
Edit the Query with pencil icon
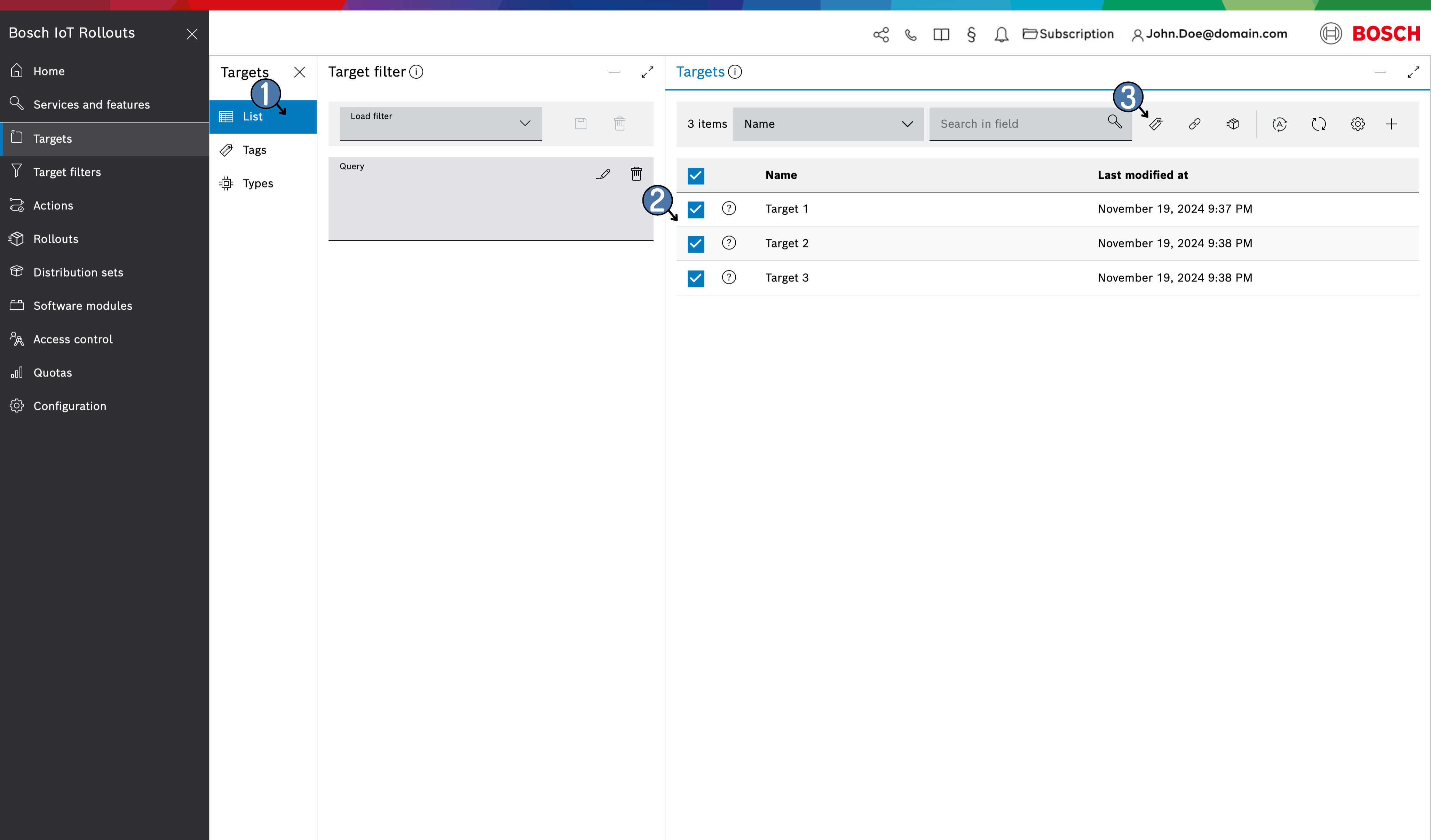[603, 174]
